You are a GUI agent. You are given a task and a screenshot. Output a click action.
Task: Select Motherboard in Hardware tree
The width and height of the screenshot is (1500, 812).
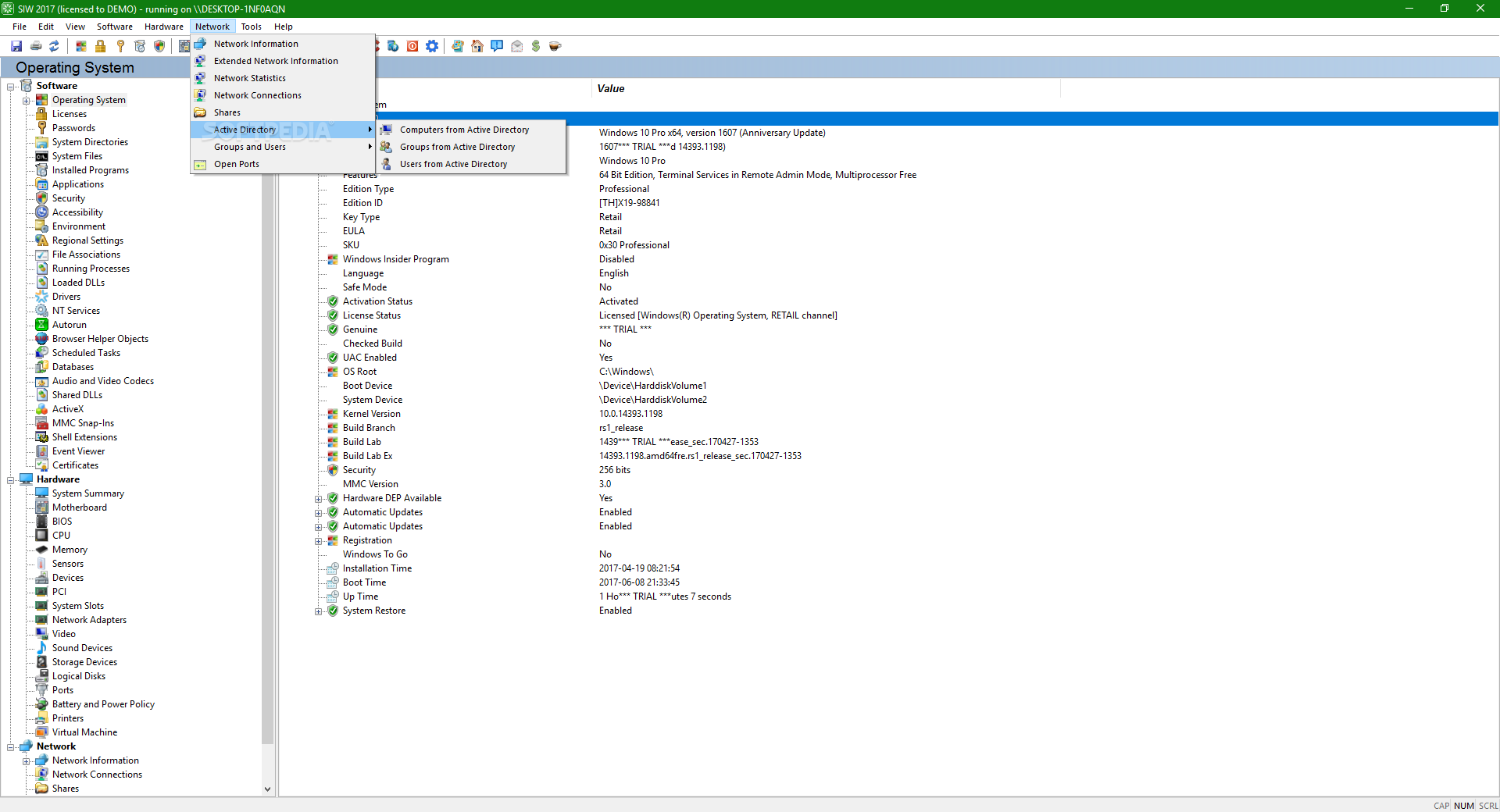coord(80,507)
